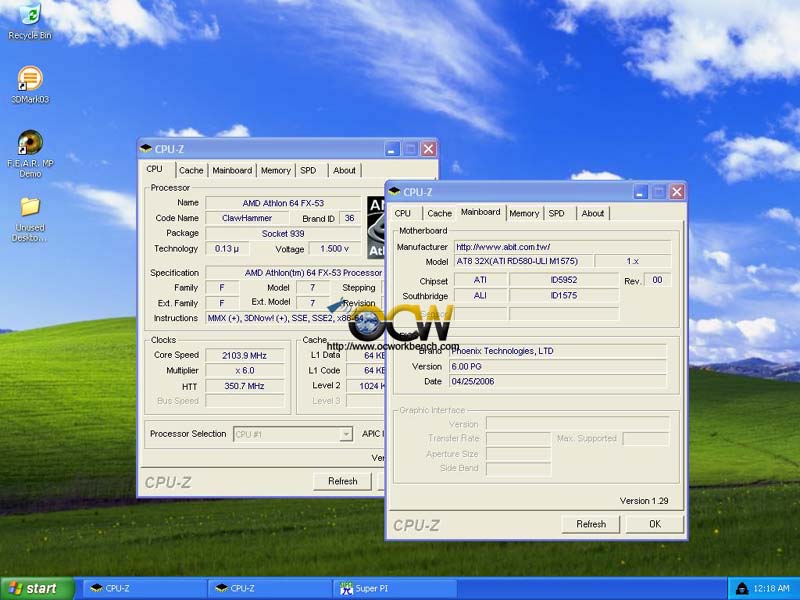Switch to Cache tab in front CPU-Z window

point(439,213)
